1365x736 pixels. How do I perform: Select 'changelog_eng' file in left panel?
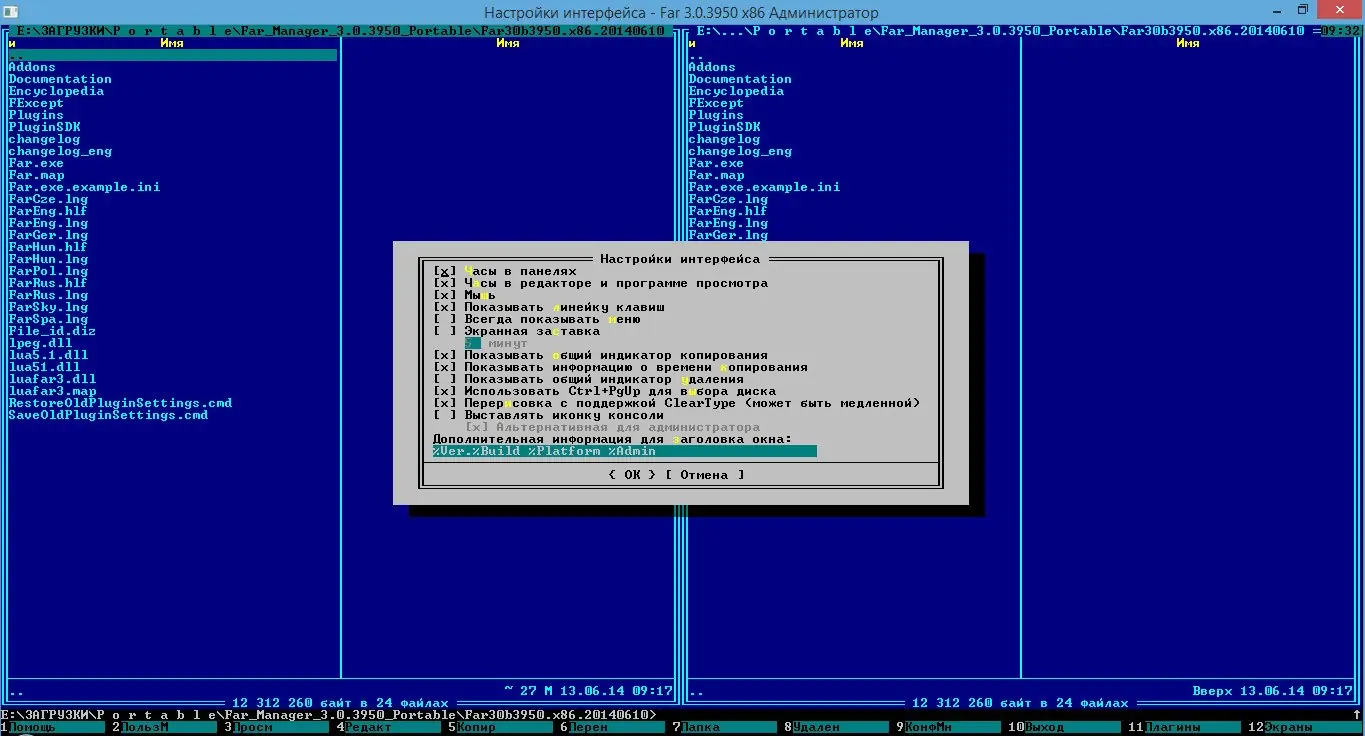click(x=60, y=151)
